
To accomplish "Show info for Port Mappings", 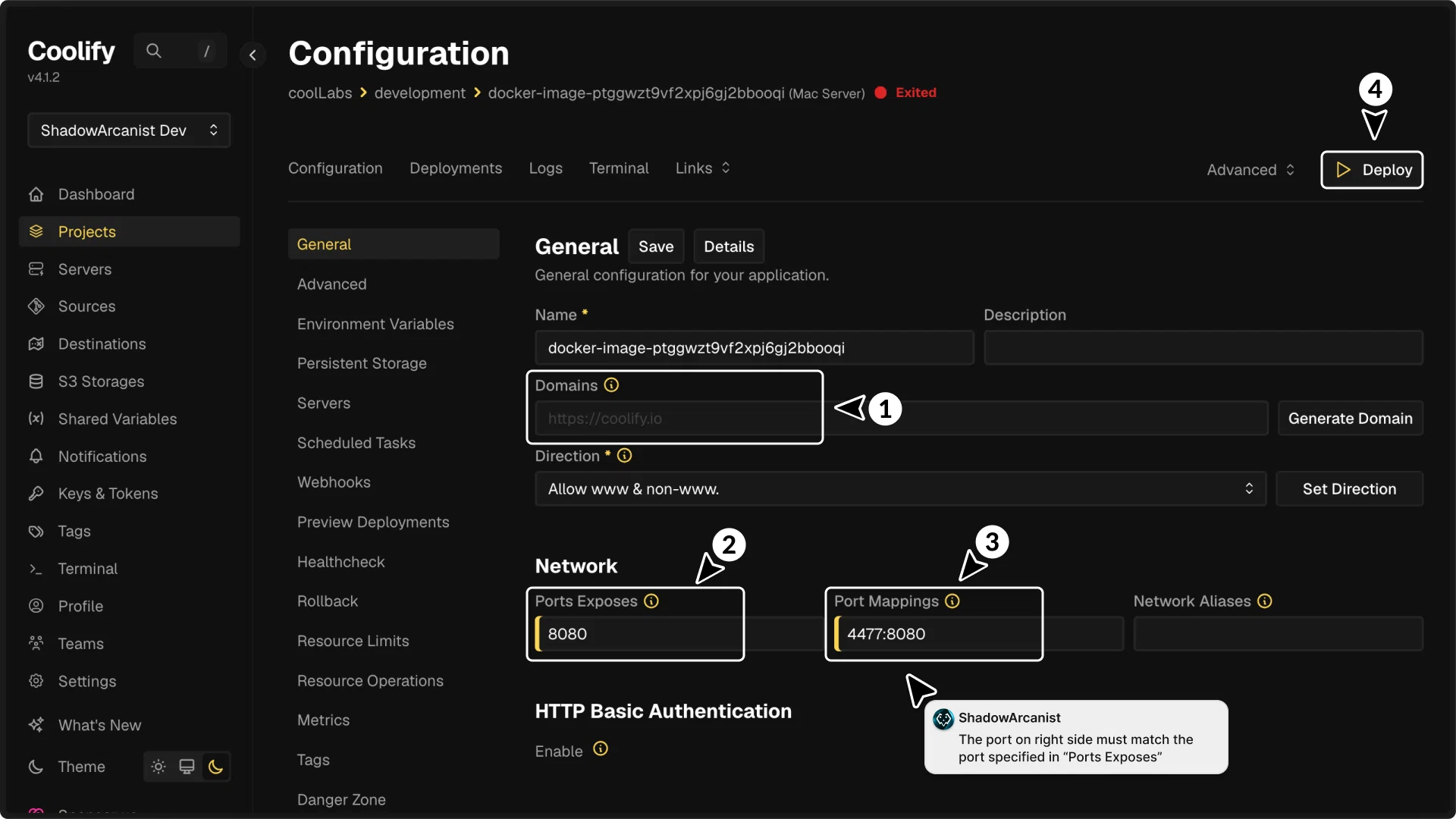I will (x=952, y=601).
